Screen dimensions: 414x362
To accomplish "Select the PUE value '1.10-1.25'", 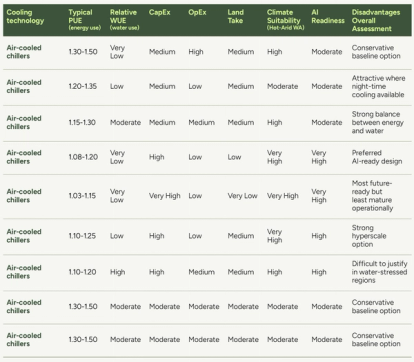I will click(x=82, y=236).
